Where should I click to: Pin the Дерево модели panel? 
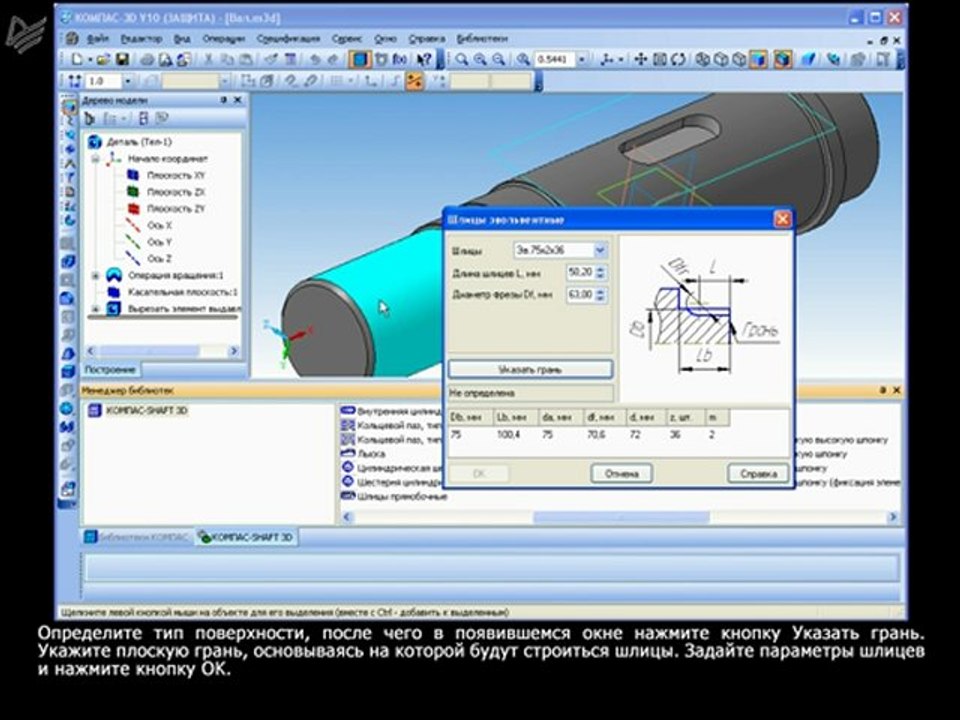click(224, 101)
